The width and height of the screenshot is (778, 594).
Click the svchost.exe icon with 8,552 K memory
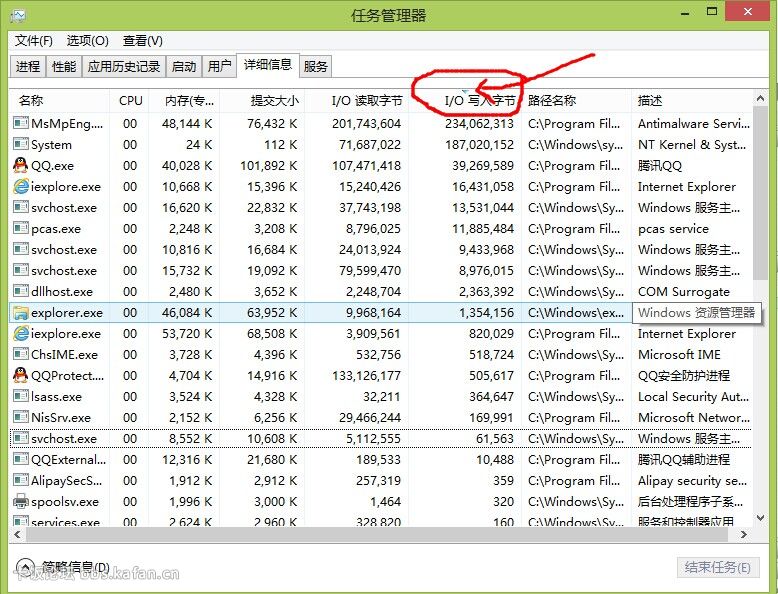21,438
